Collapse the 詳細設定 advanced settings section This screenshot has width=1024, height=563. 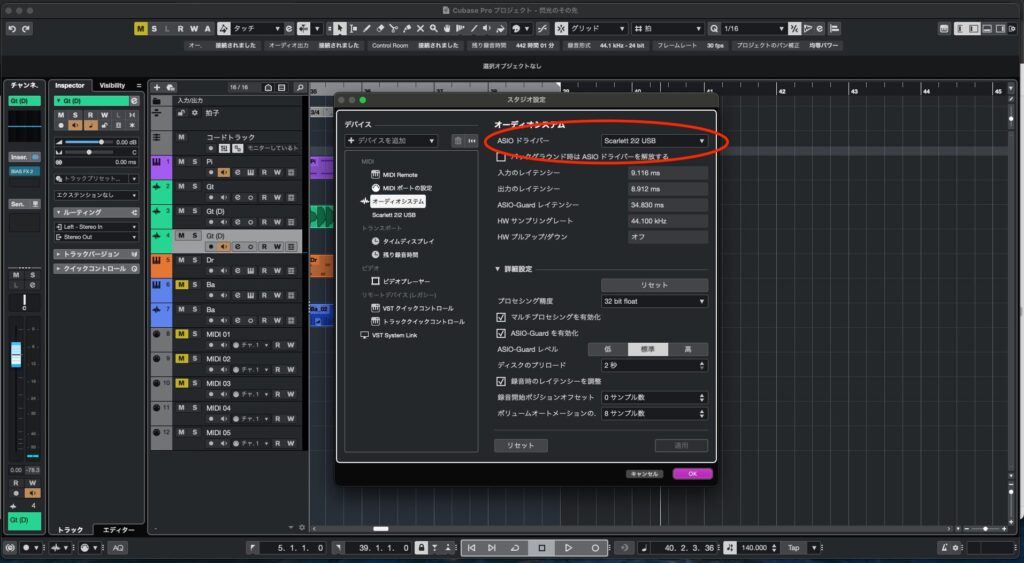[498, 269]
